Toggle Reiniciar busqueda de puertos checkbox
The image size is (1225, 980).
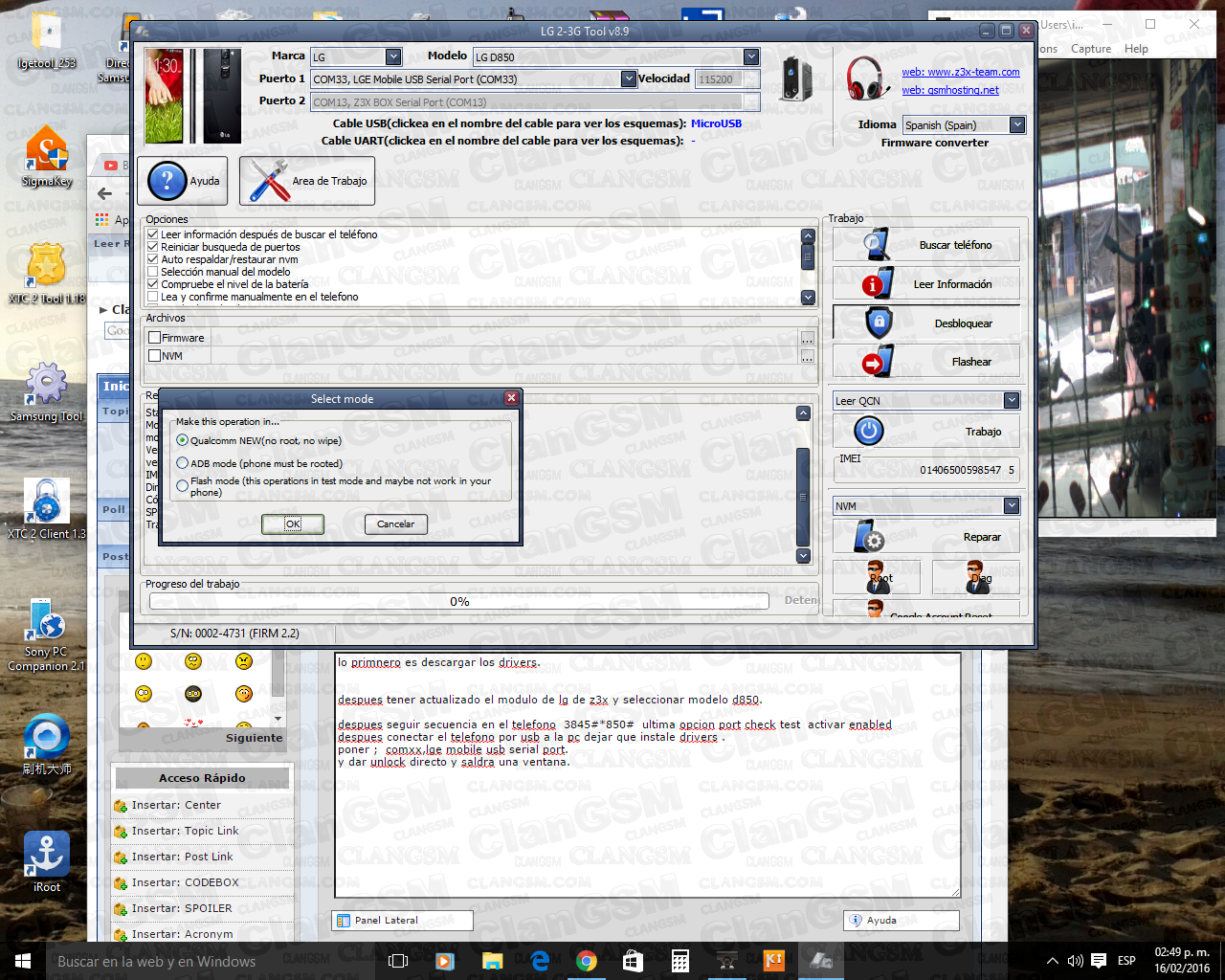click(152, 247)
